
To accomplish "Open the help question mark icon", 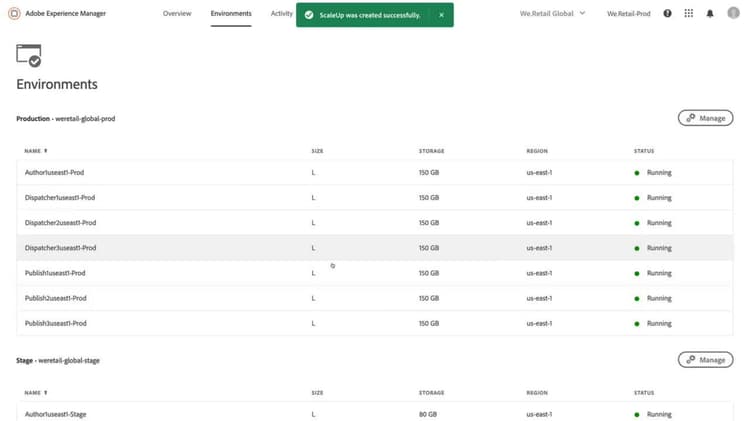I will click(x=667, y=13).
